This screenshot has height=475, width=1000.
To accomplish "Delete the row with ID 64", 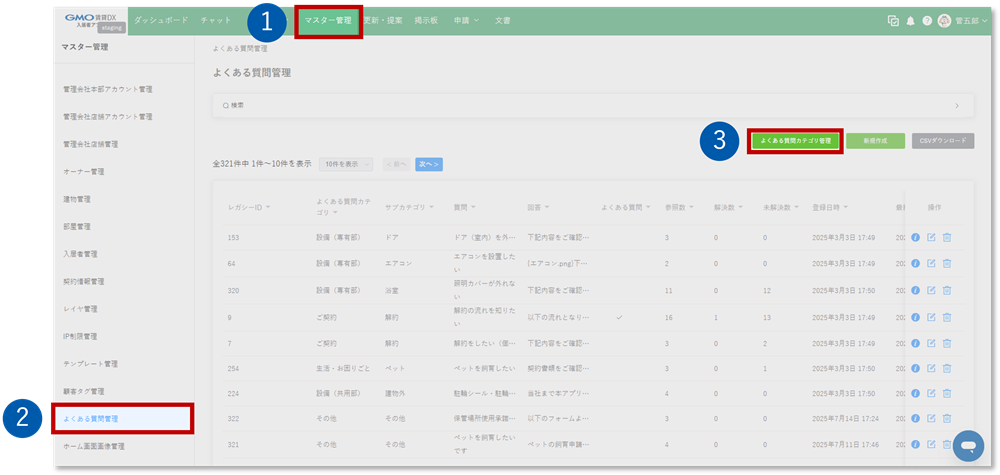I will click(x=947, y=263).
